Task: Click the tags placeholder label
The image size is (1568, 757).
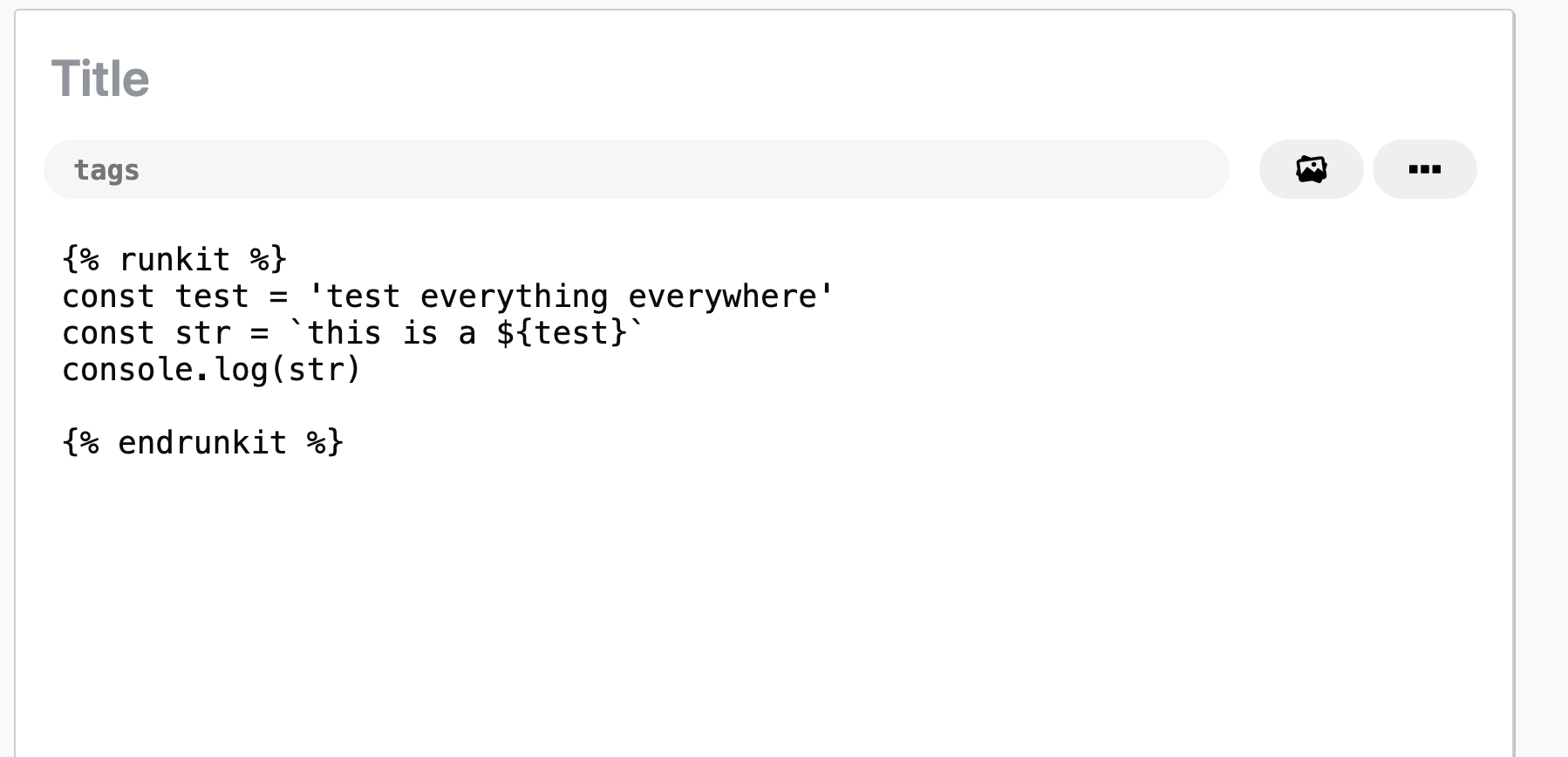Action: click(x=108, y=169)
